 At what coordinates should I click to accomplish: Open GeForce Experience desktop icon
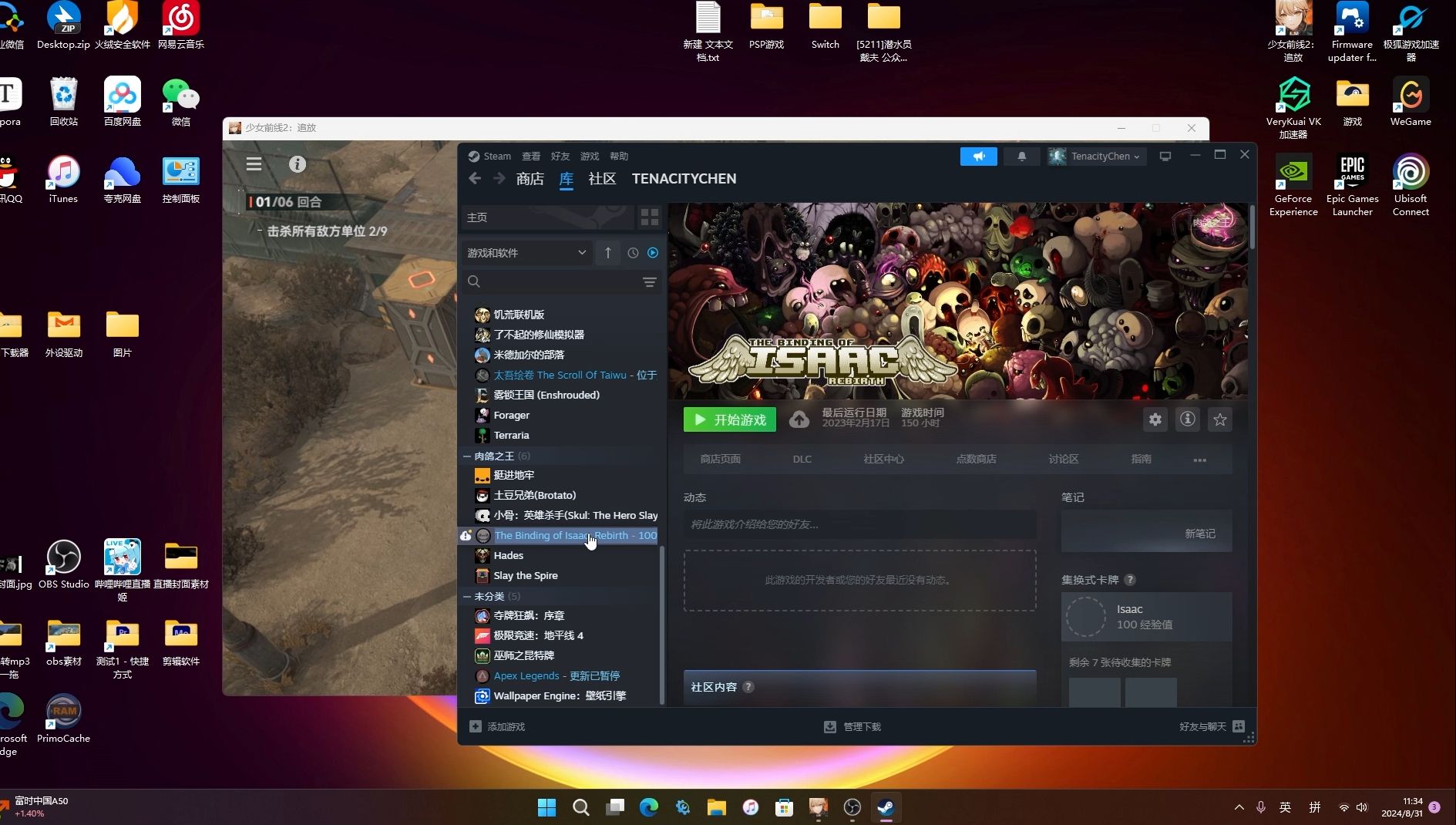(x=1293, y=185)
